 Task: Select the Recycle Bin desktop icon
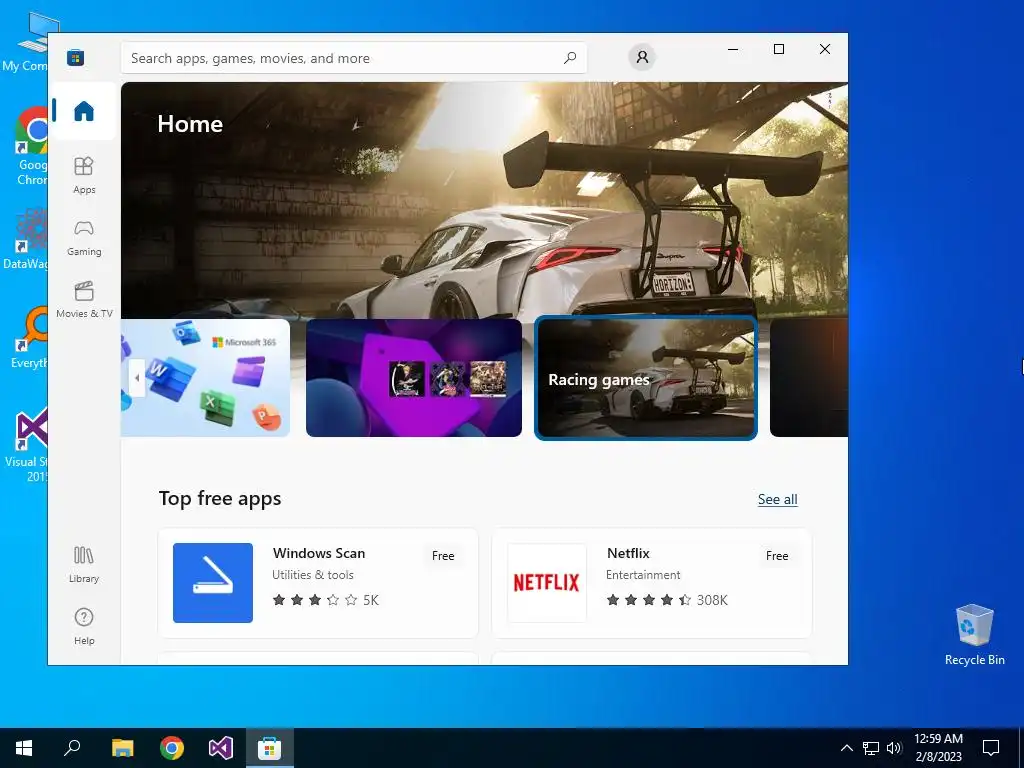tap(974, 635)
